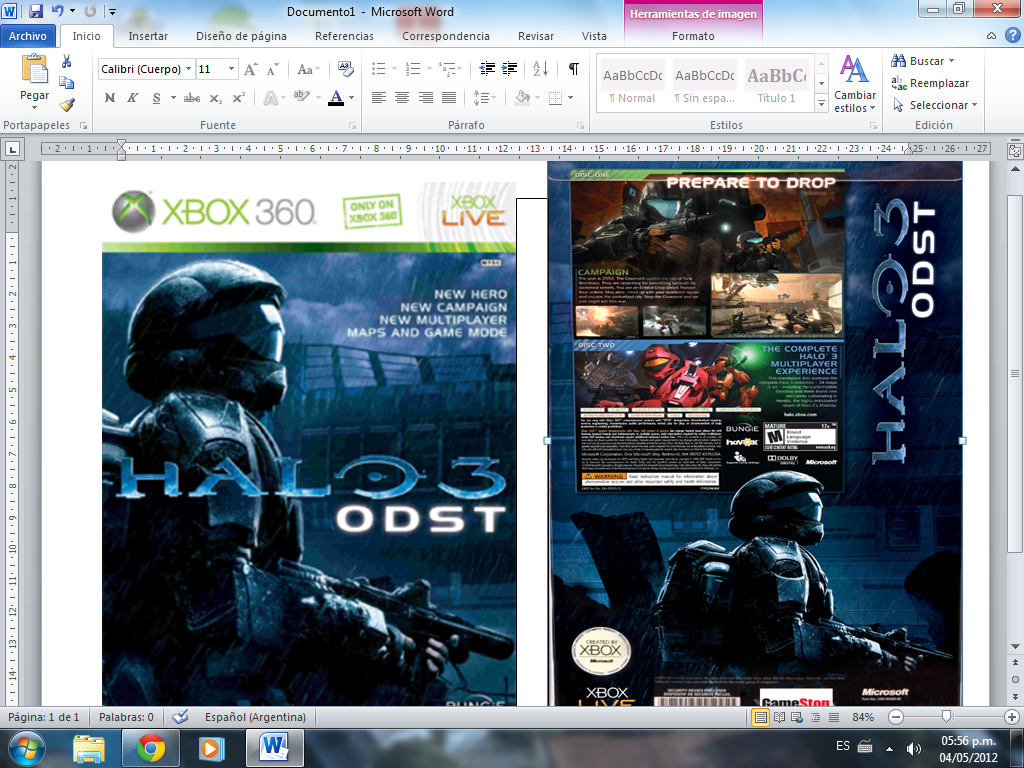The image size is (1024, 768).
Task: Click the Save floppy disk icon
Action: (x=36, y=11)
